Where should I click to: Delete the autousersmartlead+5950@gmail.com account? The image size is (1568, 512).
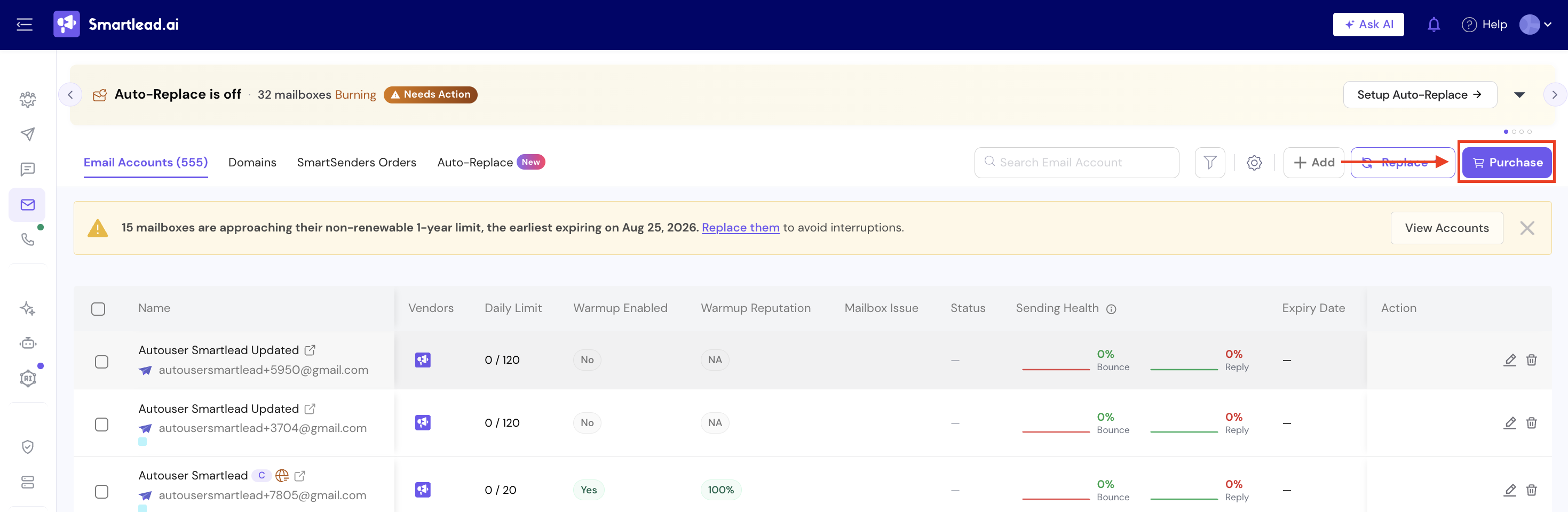coord(1532,360)
